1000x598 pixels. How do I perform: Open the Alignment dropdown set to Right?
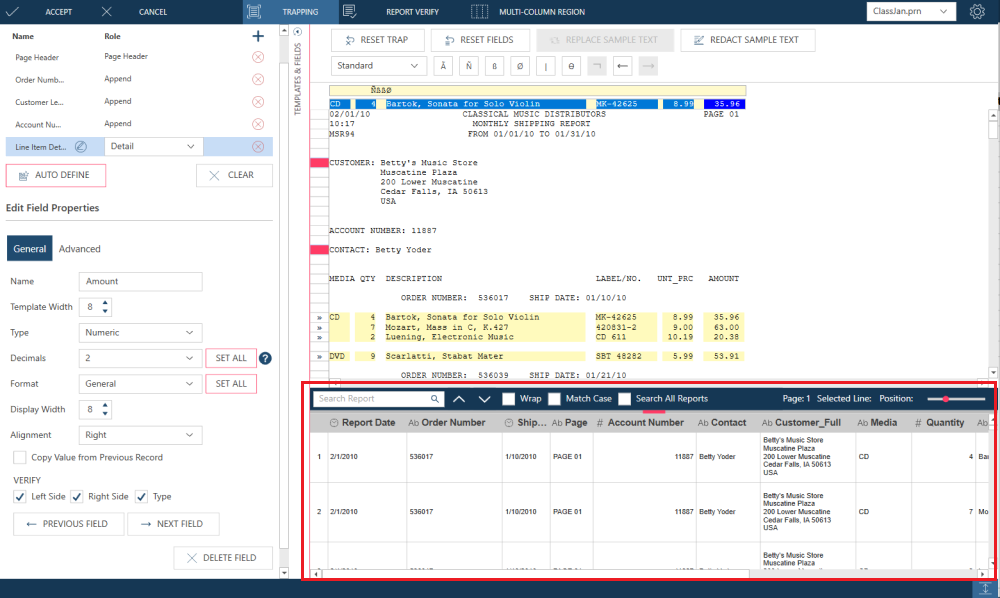(140, 435)
